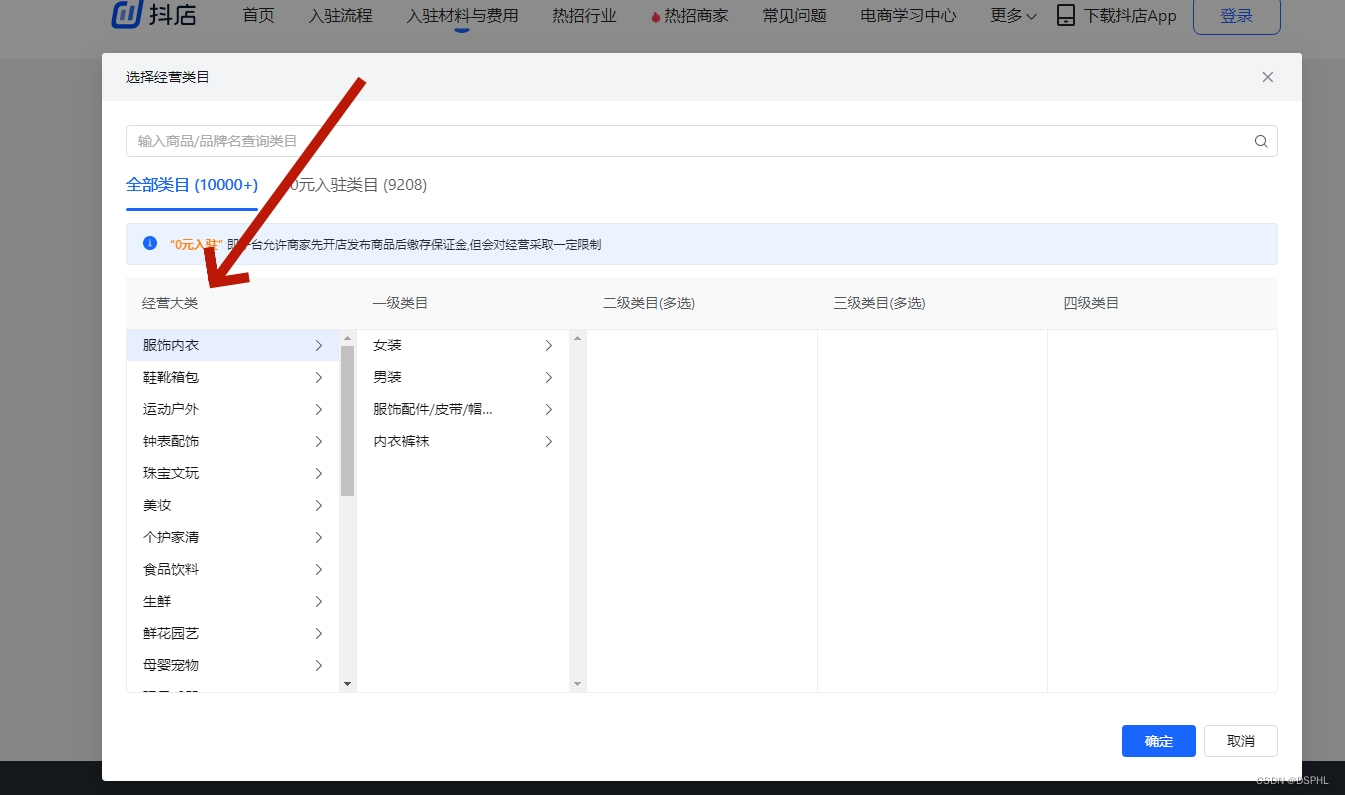Click the 经营大类 list scrollbar thumb

348,421
